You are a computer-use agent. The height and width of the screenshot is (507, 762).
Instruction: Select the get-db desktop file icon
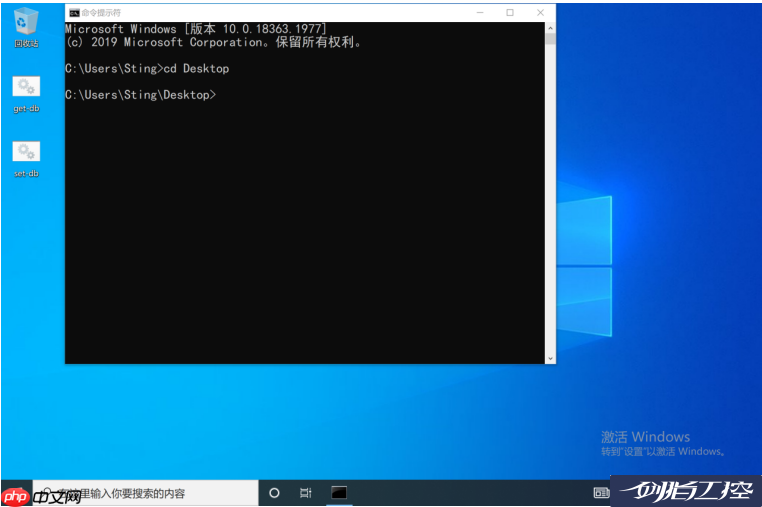[26, 94]
